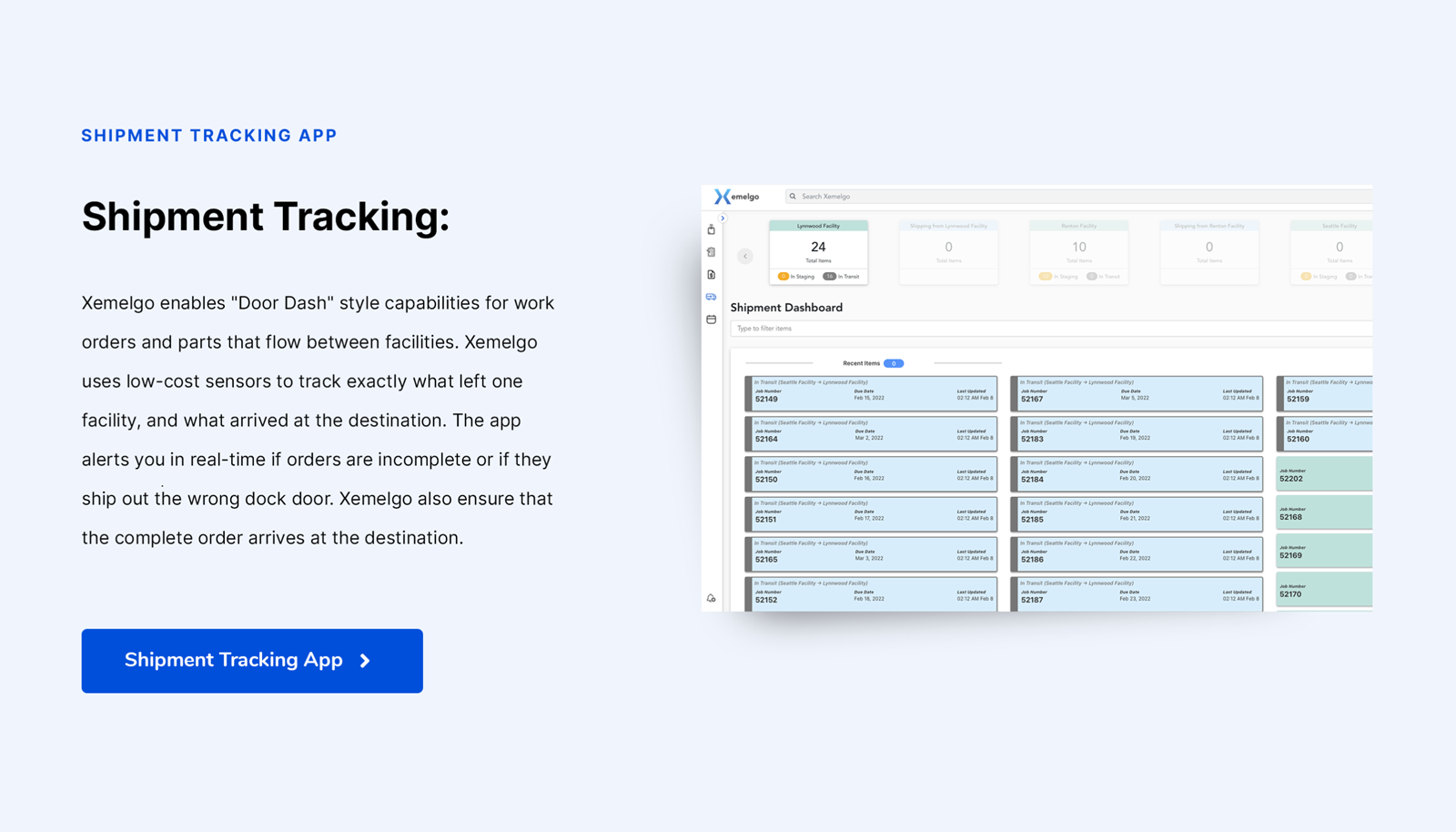Click the magnifier icon in the search bar
Image resolution: width=1456 pixels, height=832 pixels.
(x=793, y=197)
